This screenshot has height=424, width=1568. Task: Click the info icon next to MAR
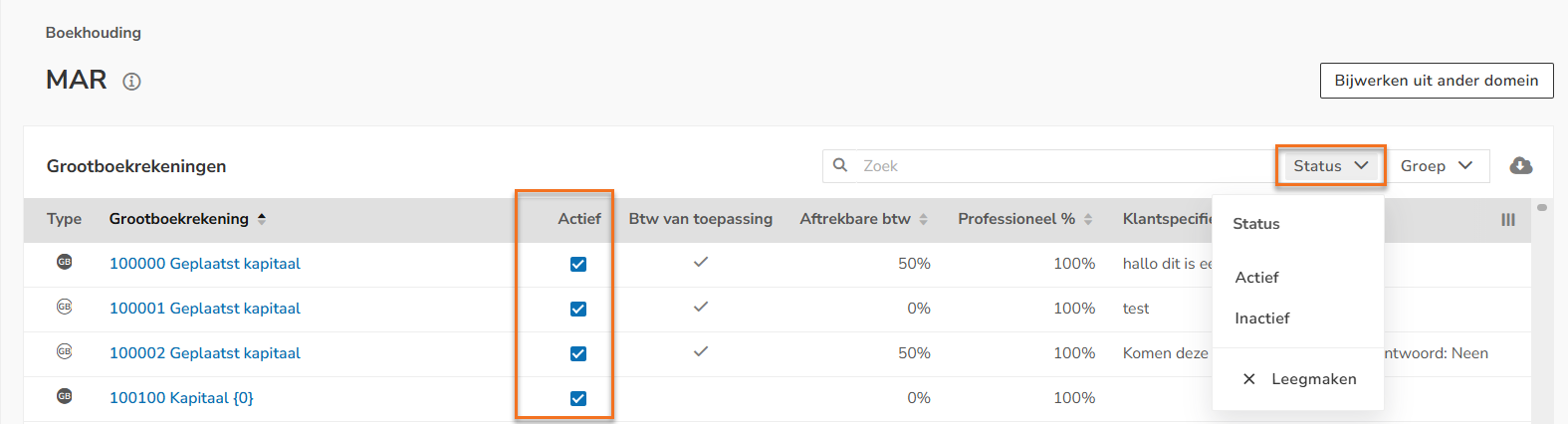click(131, 82)
